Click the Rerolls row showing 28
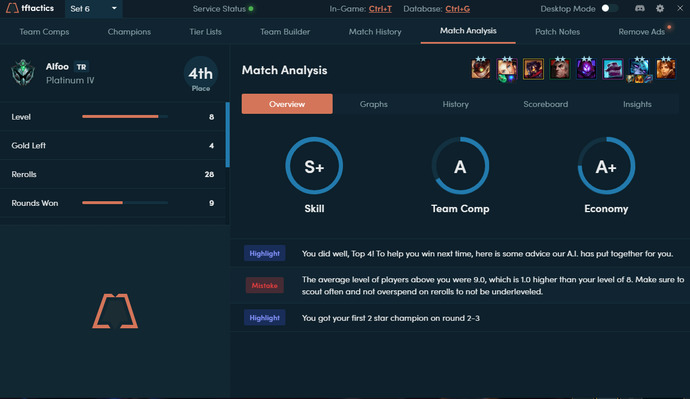 pos(113,174)
